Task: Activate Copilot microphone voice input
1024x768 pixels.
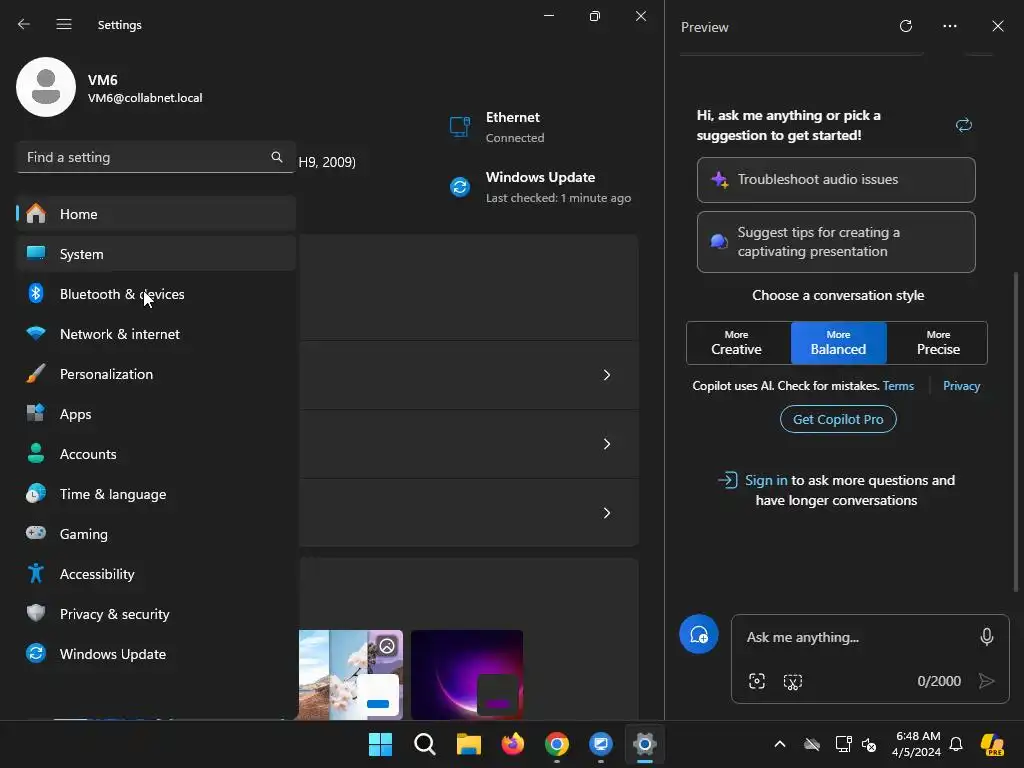Action: click(987, 637)
